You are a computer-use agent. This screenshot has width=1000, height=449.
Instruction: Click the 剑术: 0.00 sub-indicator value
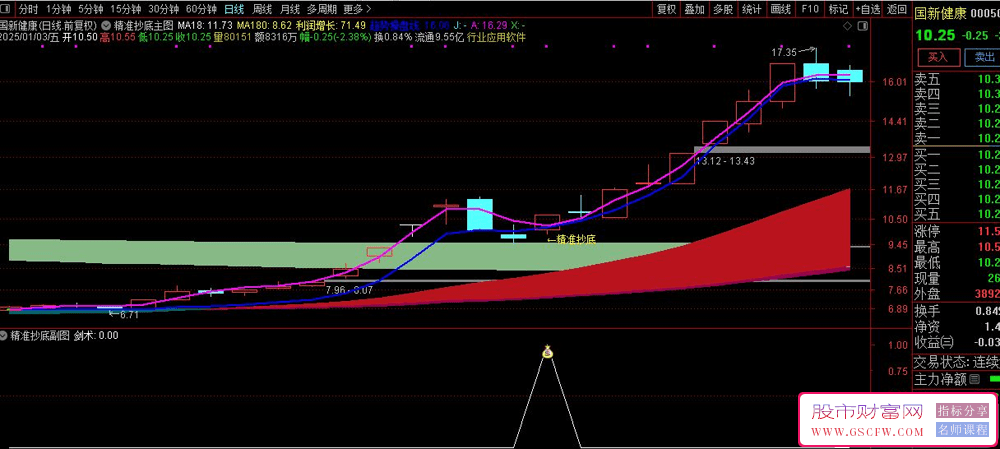[x=96, y=335]
